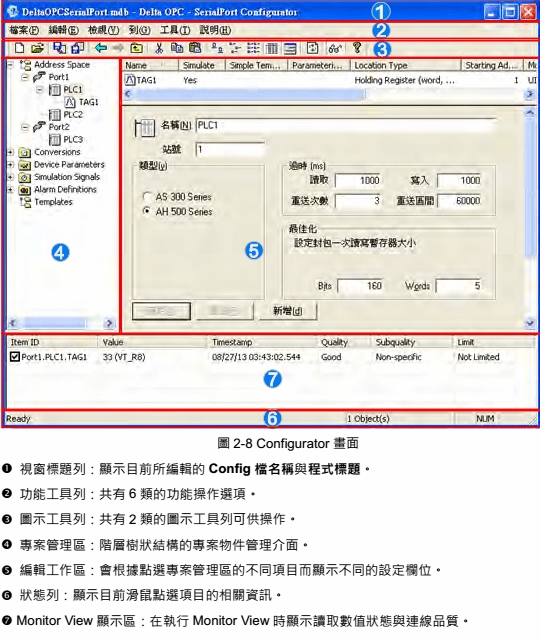Open the 編輯(E) menu
The height and width of the screenshot is (639, 540).
click(x=63, y=30)
